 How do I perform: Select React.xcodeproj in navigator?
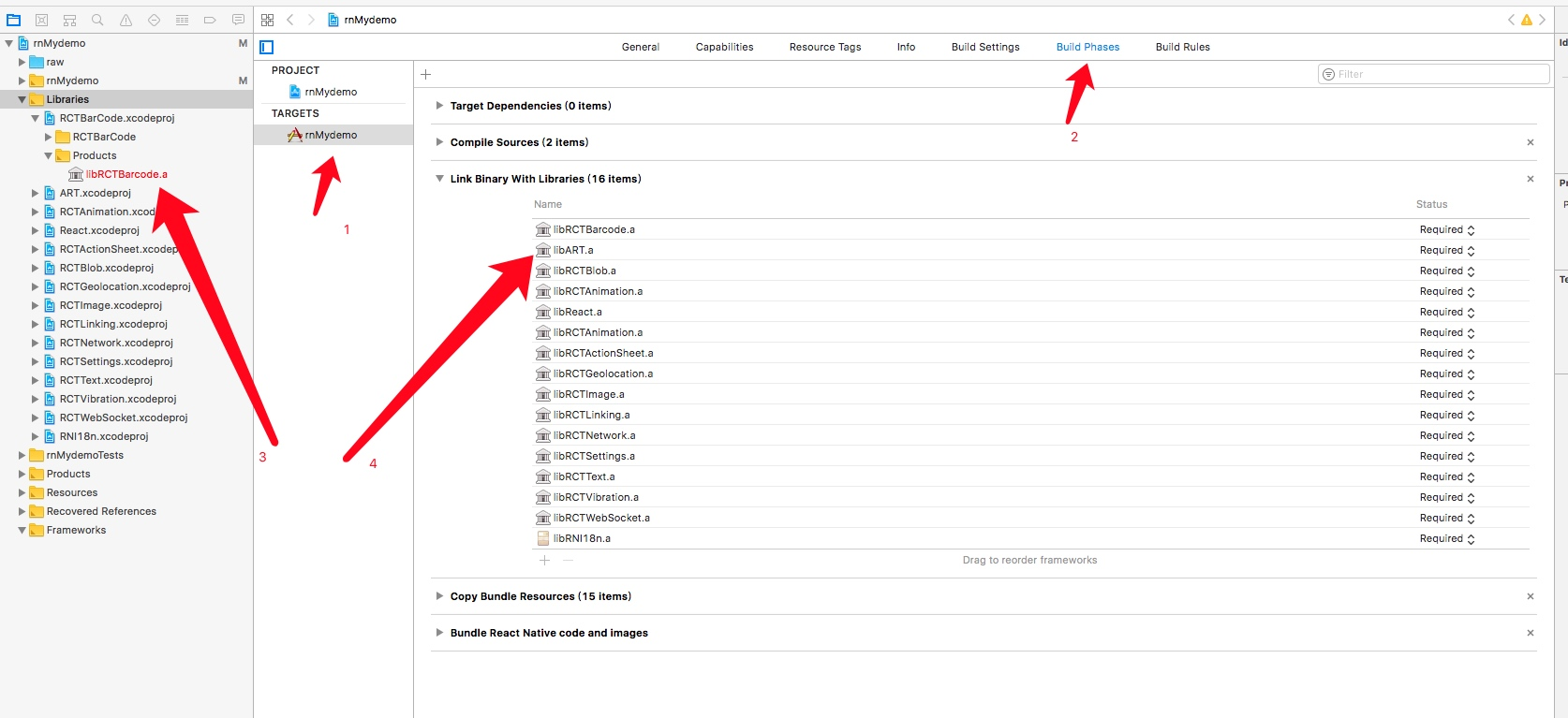(99, 230)
